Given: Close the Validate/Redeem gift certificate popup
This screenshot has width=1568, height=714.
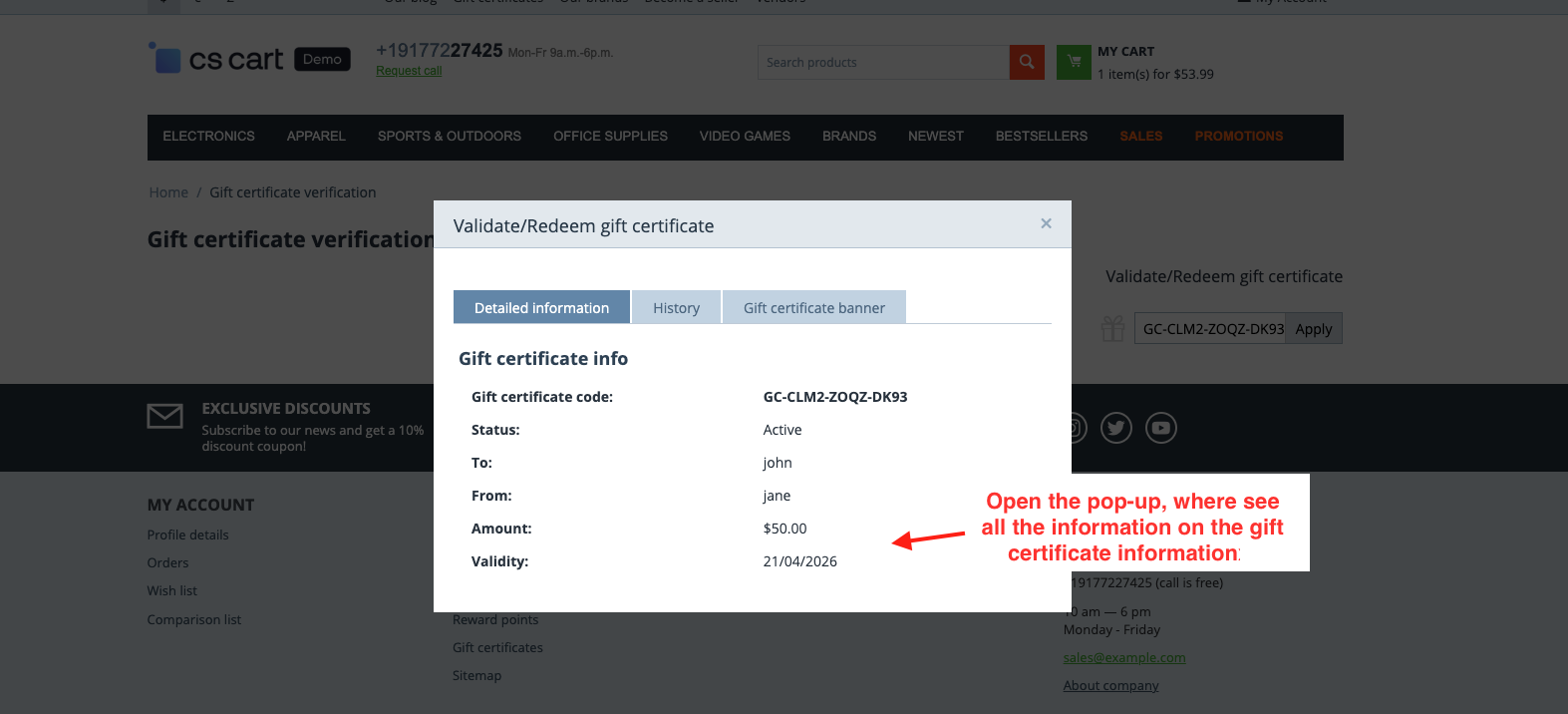Looking at the screenshot, I should pyautogui.click(x=1046, y=223).
